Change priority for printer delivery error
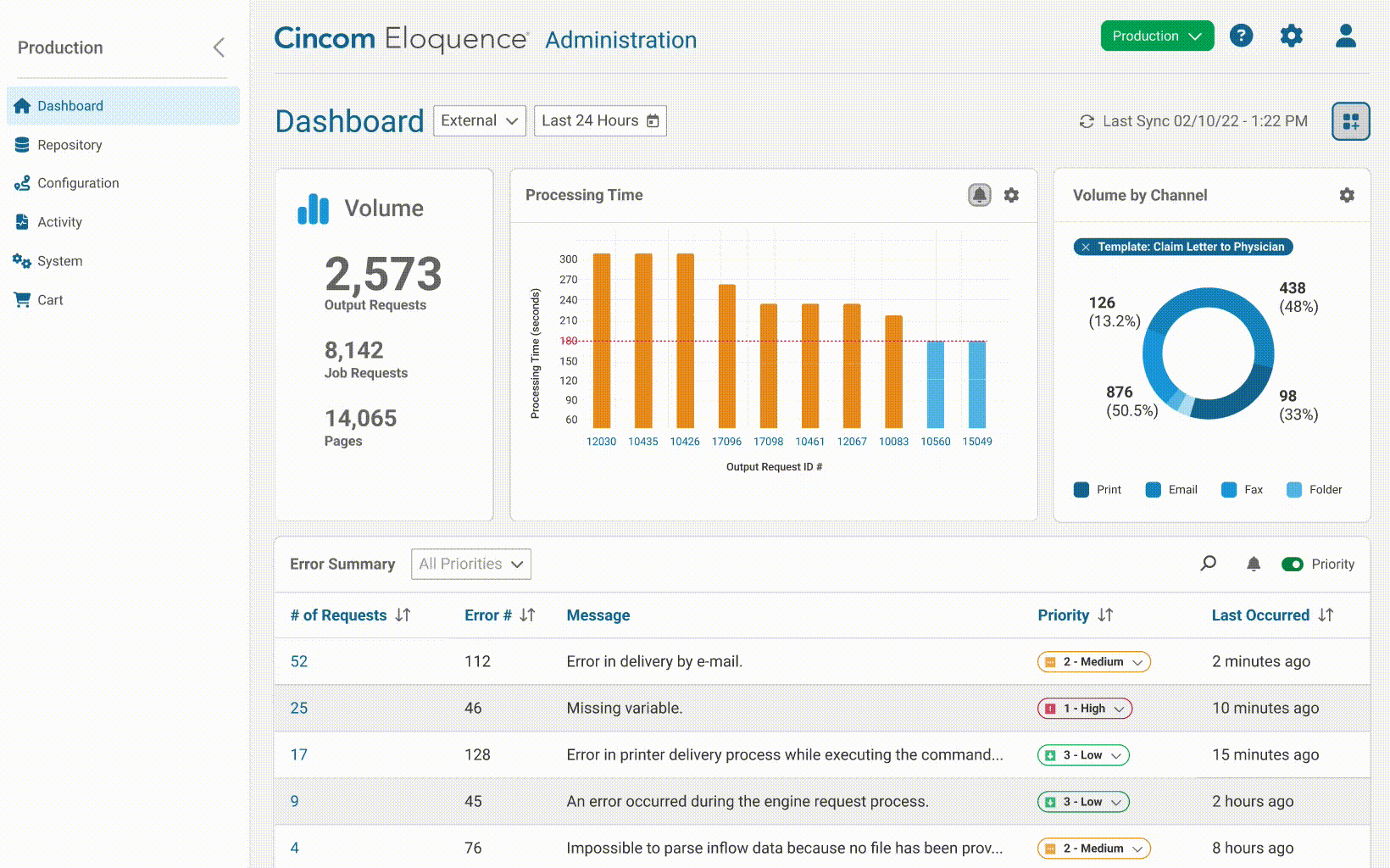This screenshot has width=1390, height=868. 1083,755
